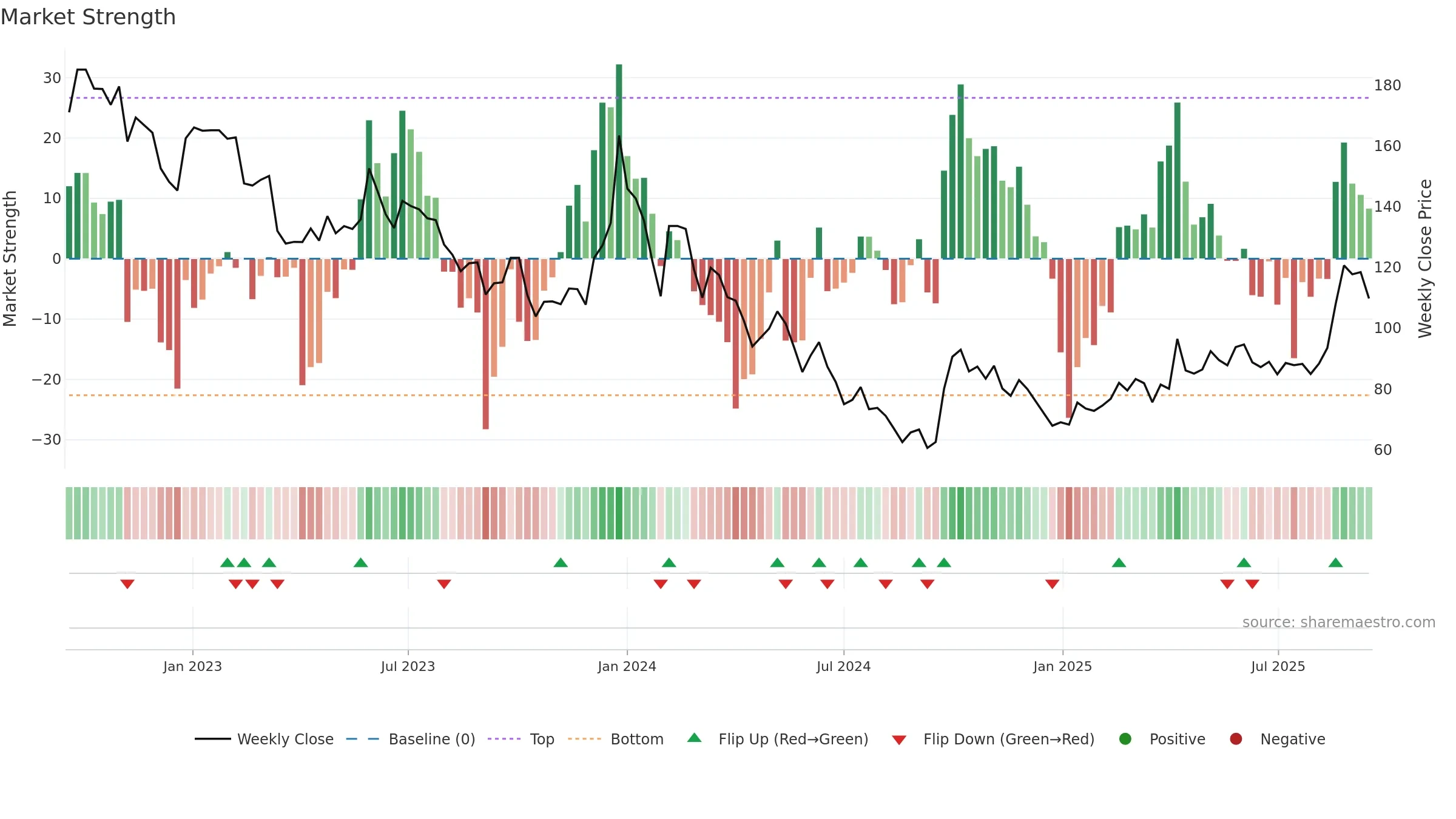Click the orange Bottom legend line

584,739
